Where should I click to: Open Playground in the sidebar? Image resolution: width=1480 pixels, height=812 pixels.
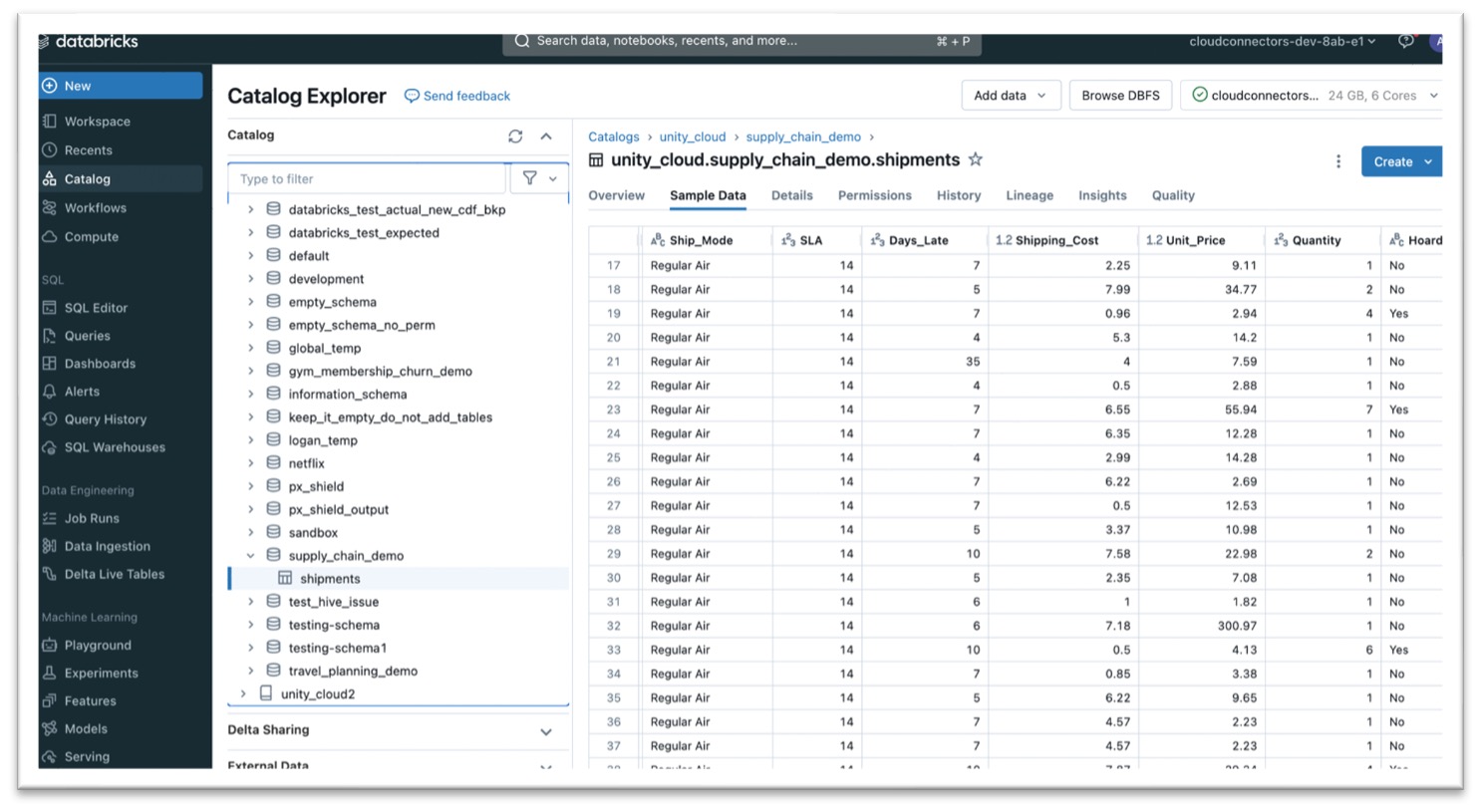coord(98,646)
